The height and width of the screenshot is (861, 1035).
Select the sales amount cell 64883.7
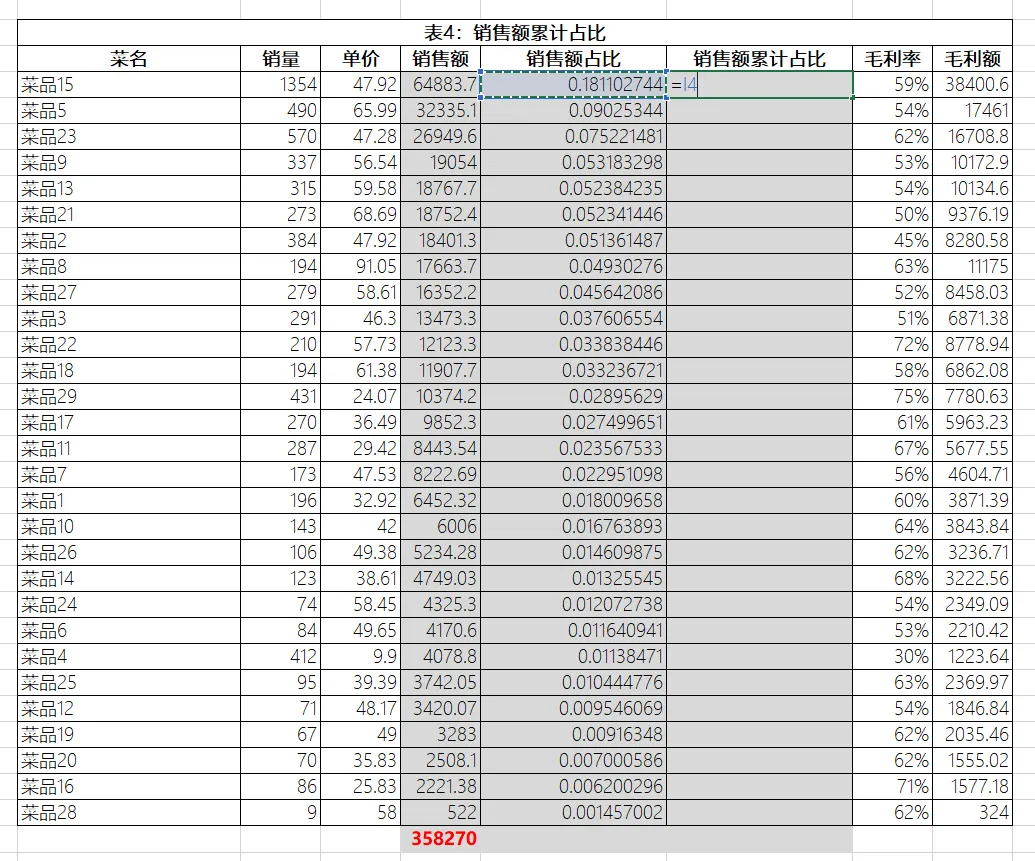440,85
